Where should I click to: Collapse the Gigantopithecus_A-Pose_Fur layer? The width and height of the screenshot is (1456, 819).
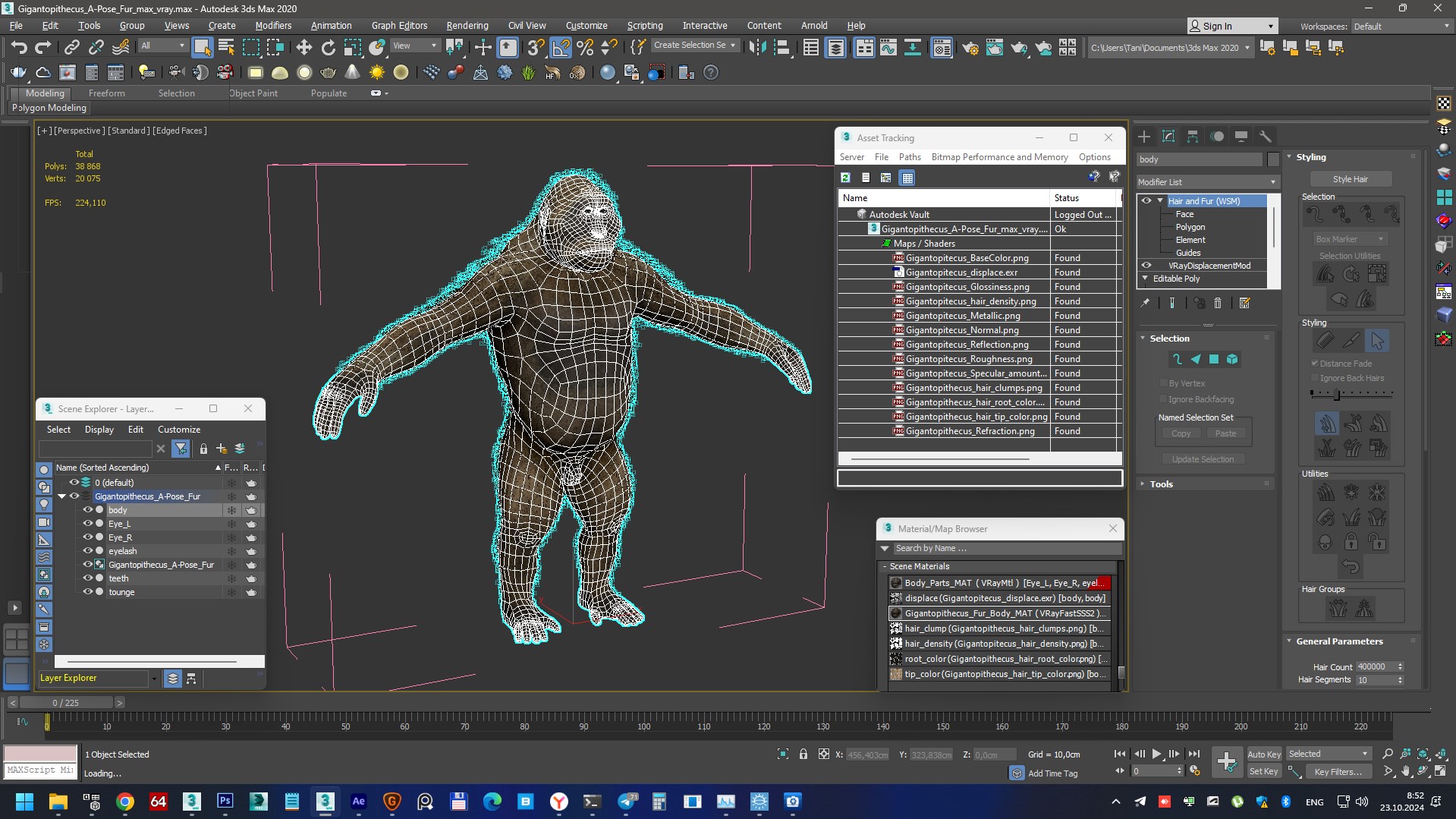(62, 496)
